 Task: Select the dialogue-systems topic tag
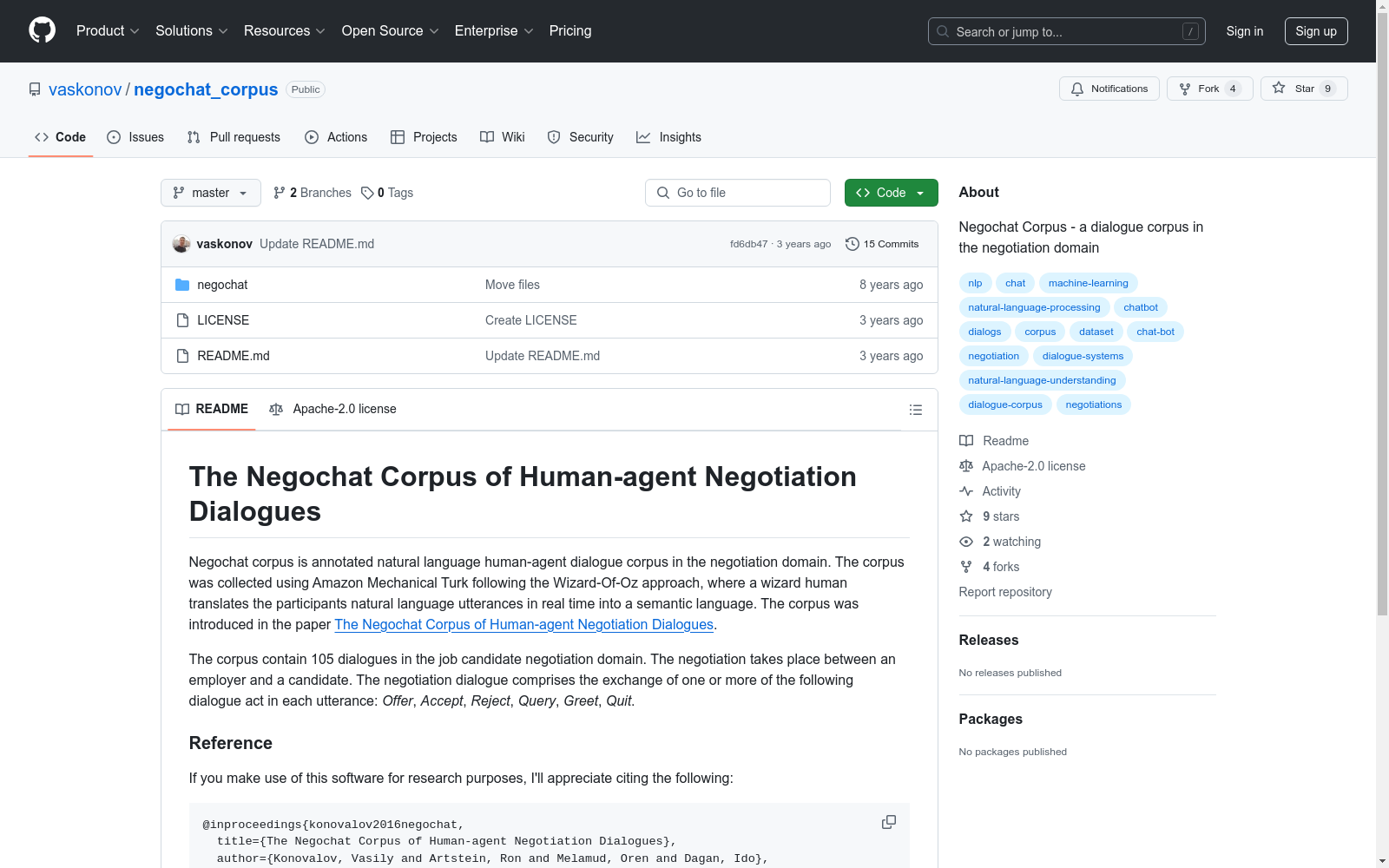coord(1083,356)
